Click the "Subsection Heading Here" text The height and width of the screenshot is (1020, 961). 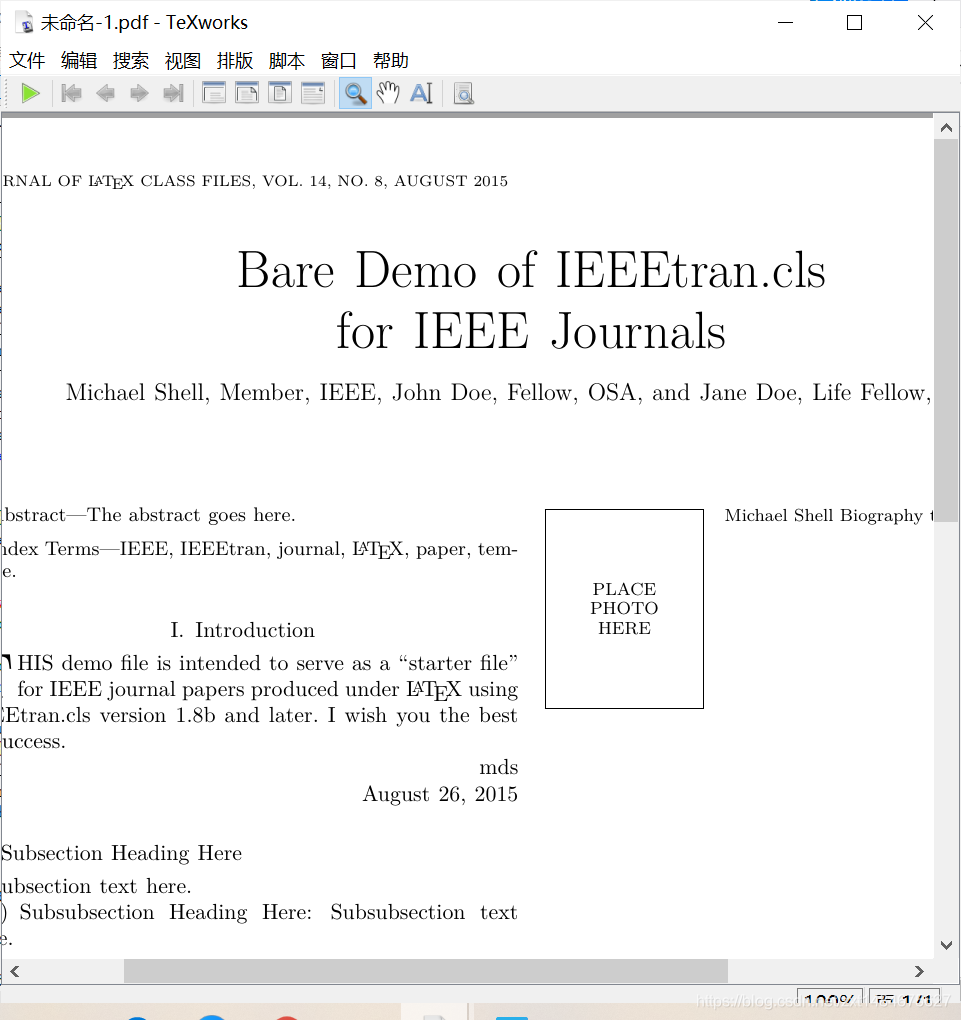point(122,853)
